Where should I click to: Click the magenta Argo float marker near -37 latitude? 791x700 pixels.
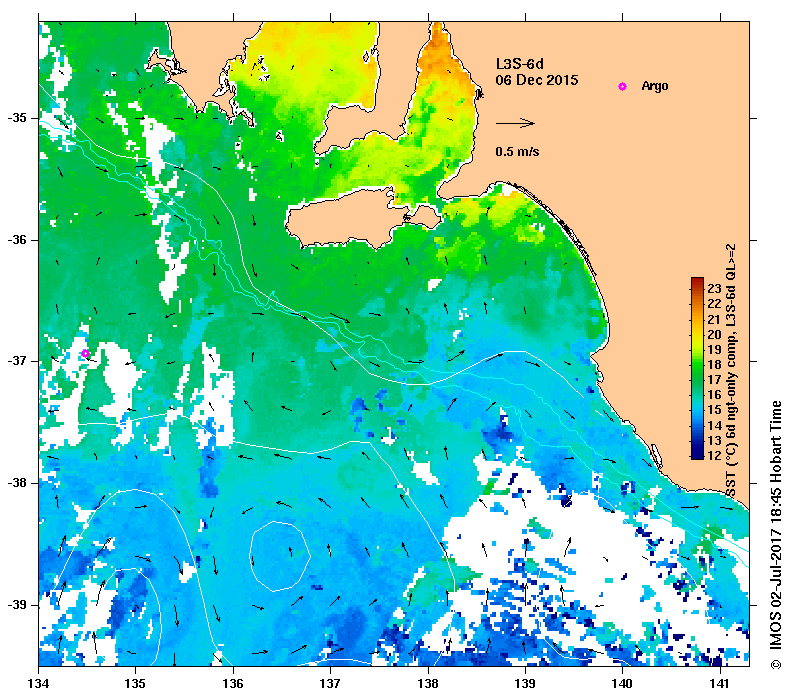tap(85, 354)
